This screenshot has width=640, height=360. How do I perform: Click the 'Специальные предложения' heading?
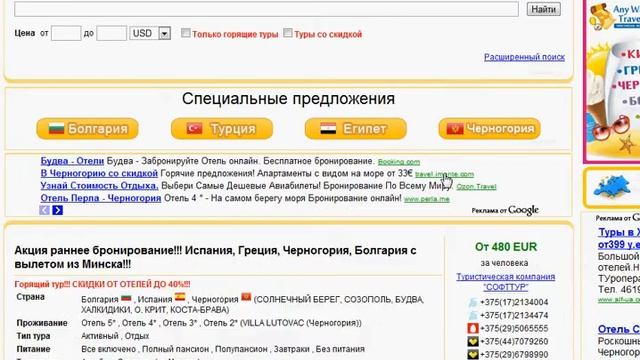288,98
